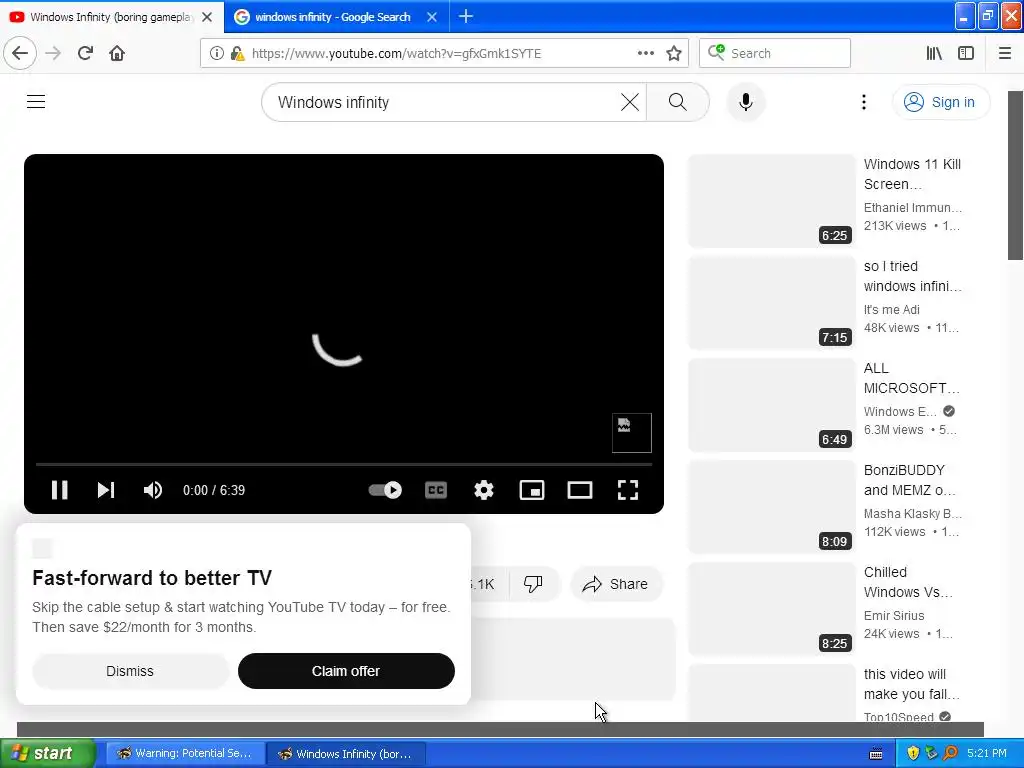Go back with the browser back arrow
This screenshot has height=768, width=1024.
click(x=20, y=53)
